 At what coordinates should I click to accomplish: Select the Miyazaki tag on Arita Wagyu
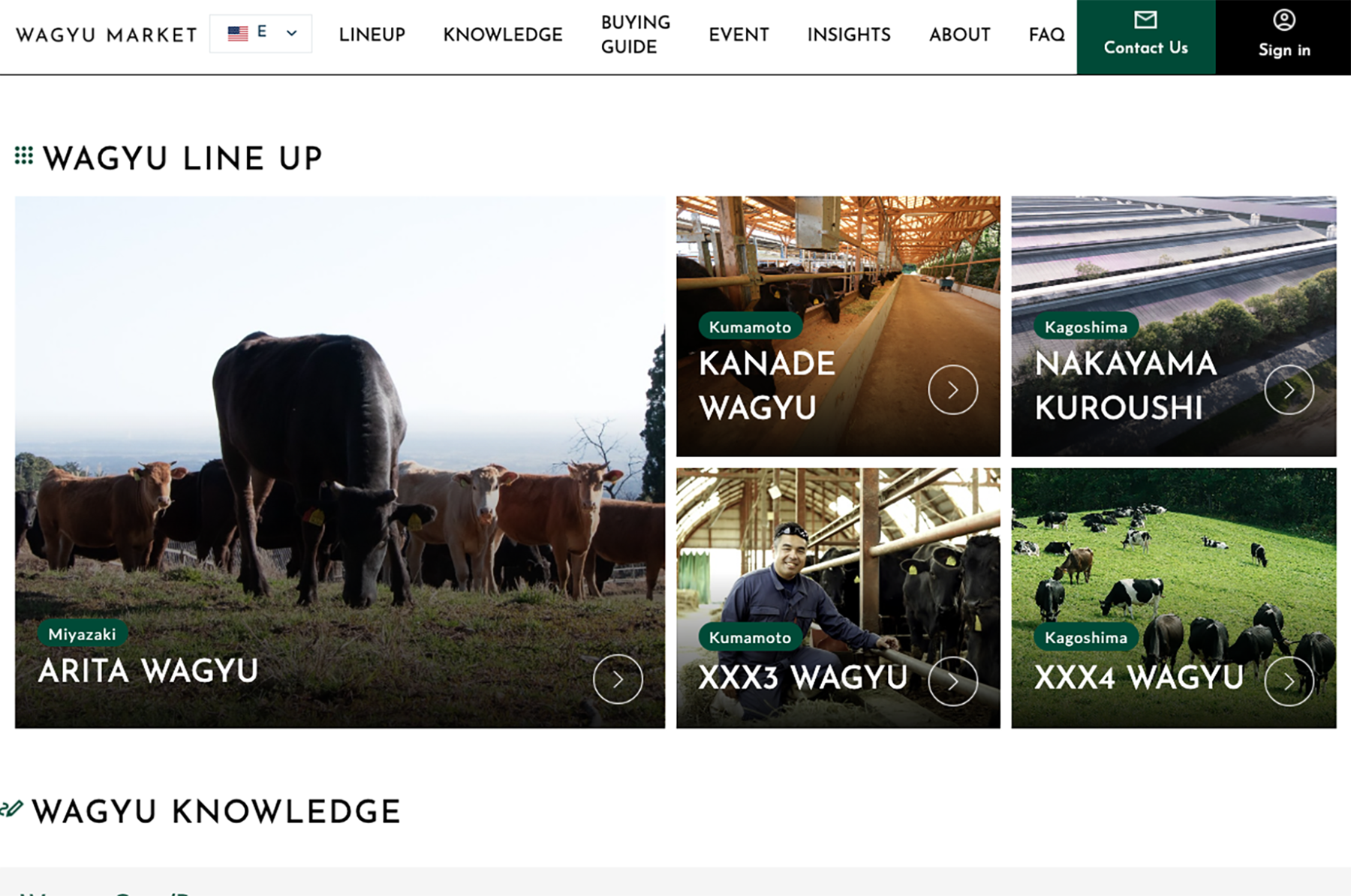click(x=83, y=634)
